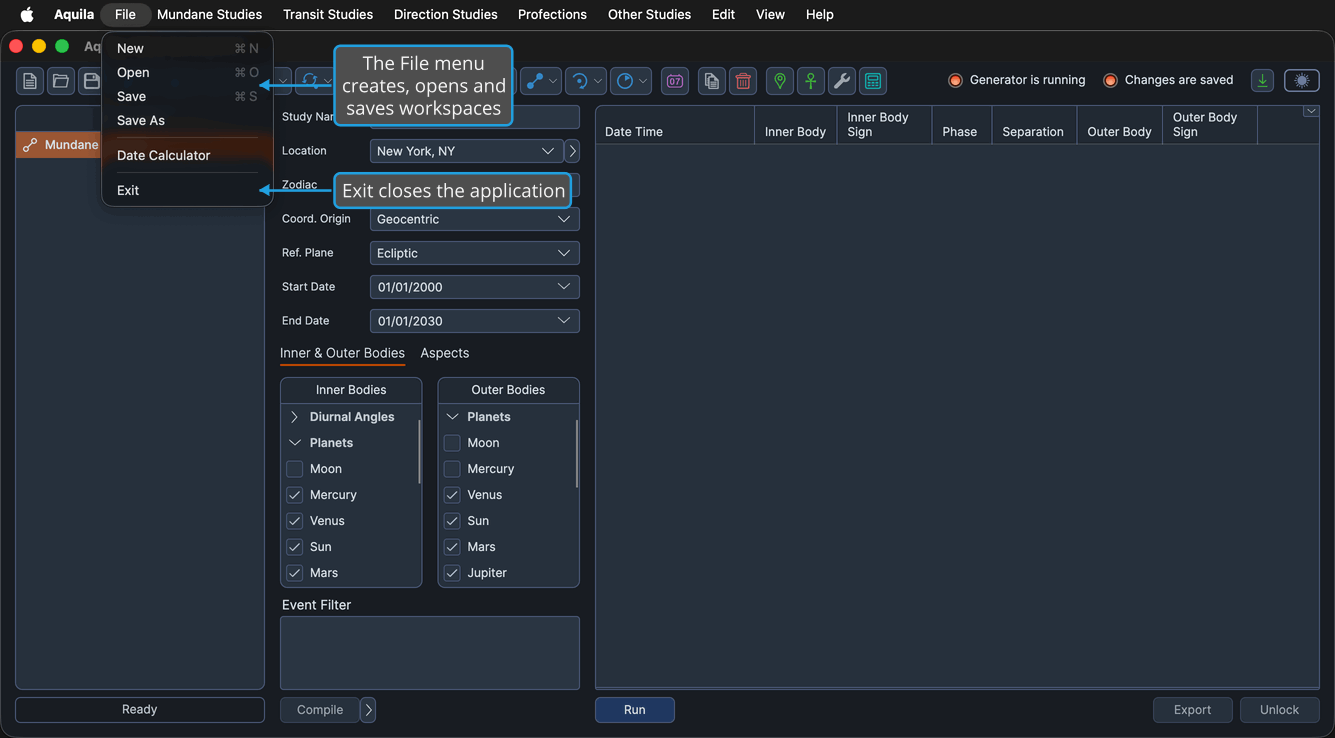Click the Compile button
The image size is (1335, 738).
(320, 710)
